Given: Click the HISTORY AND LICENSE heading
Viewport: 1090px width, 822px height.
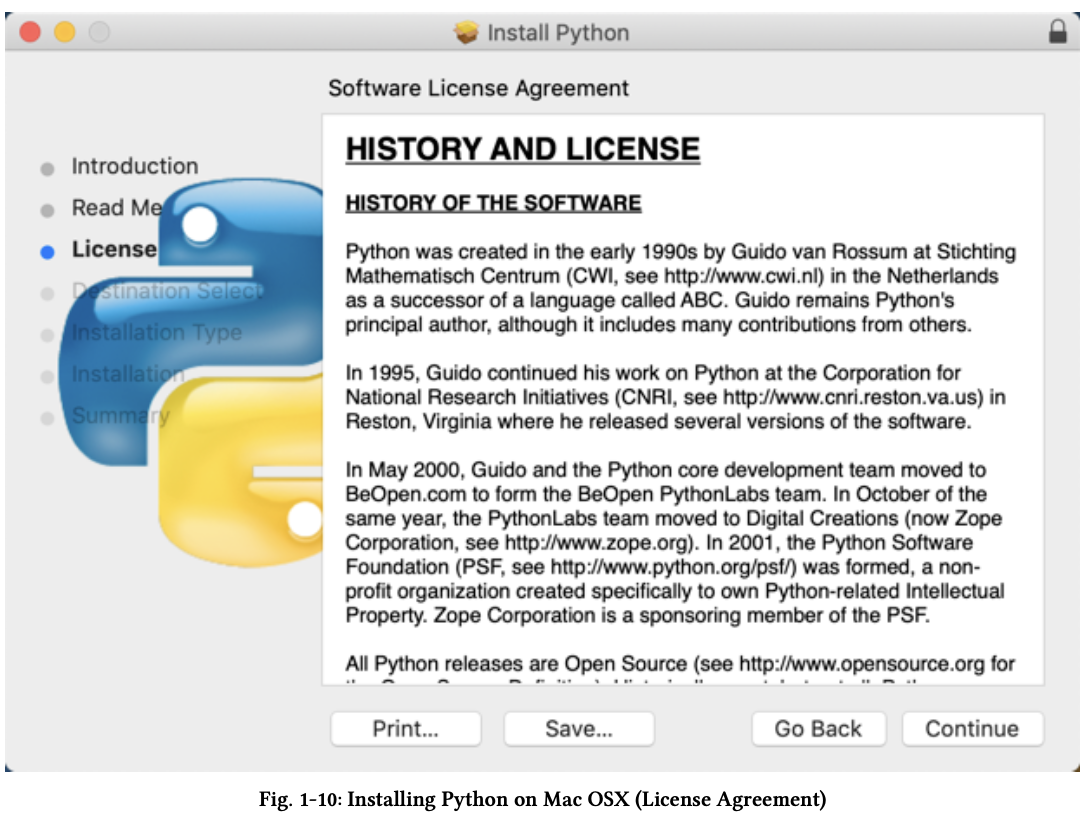Looking at the screenshot, I should pyautogui.click(x=522, y=148).
